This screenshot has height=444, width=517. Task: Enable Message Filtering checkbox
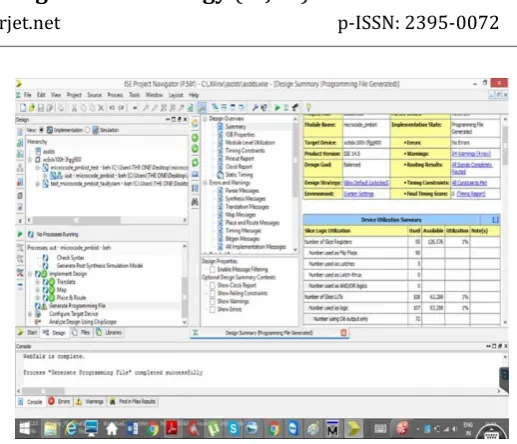click(x=212, y=269)
